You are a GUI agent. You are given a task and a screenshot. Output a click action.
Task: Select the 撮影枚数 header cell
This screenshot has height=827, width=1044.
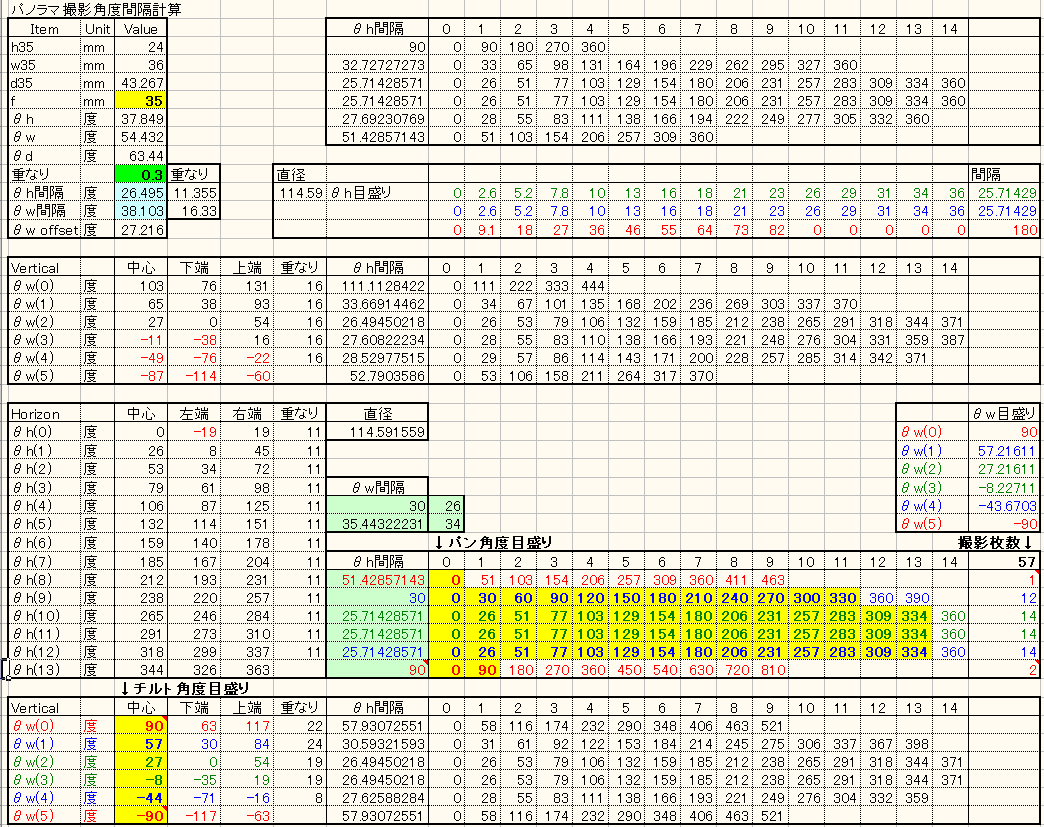click(992, 542)
